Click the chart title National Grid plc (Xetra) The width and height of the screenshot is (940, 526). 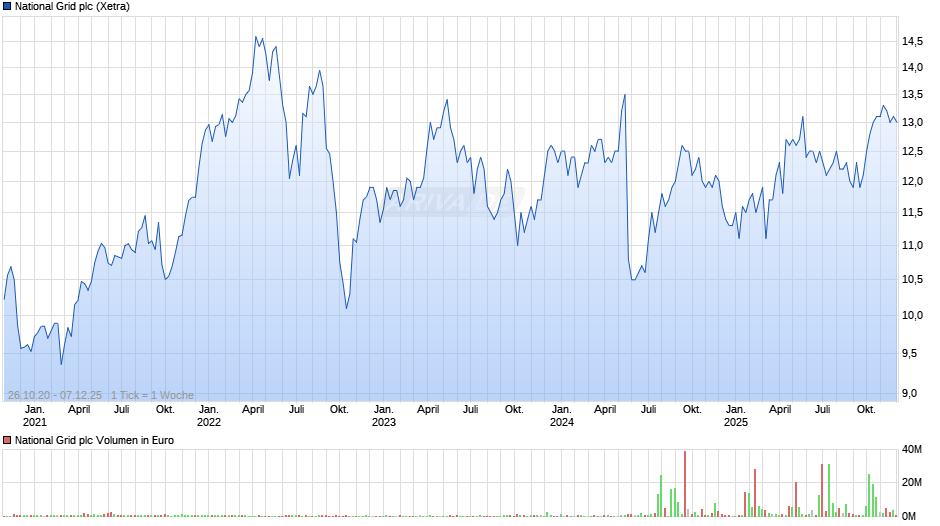[72, 7]
